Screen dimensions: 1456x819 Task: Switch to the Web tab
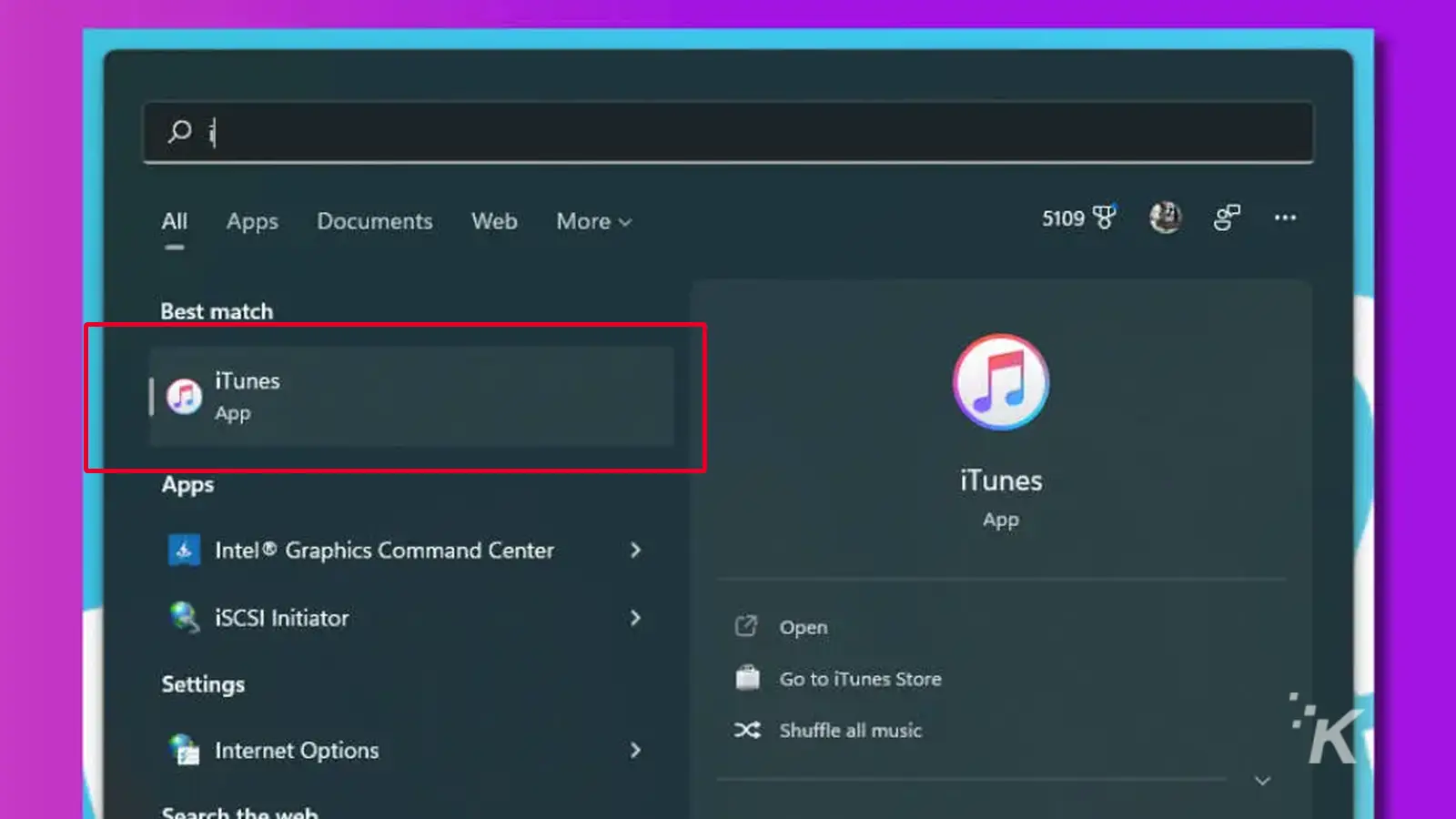click(494, 221)
